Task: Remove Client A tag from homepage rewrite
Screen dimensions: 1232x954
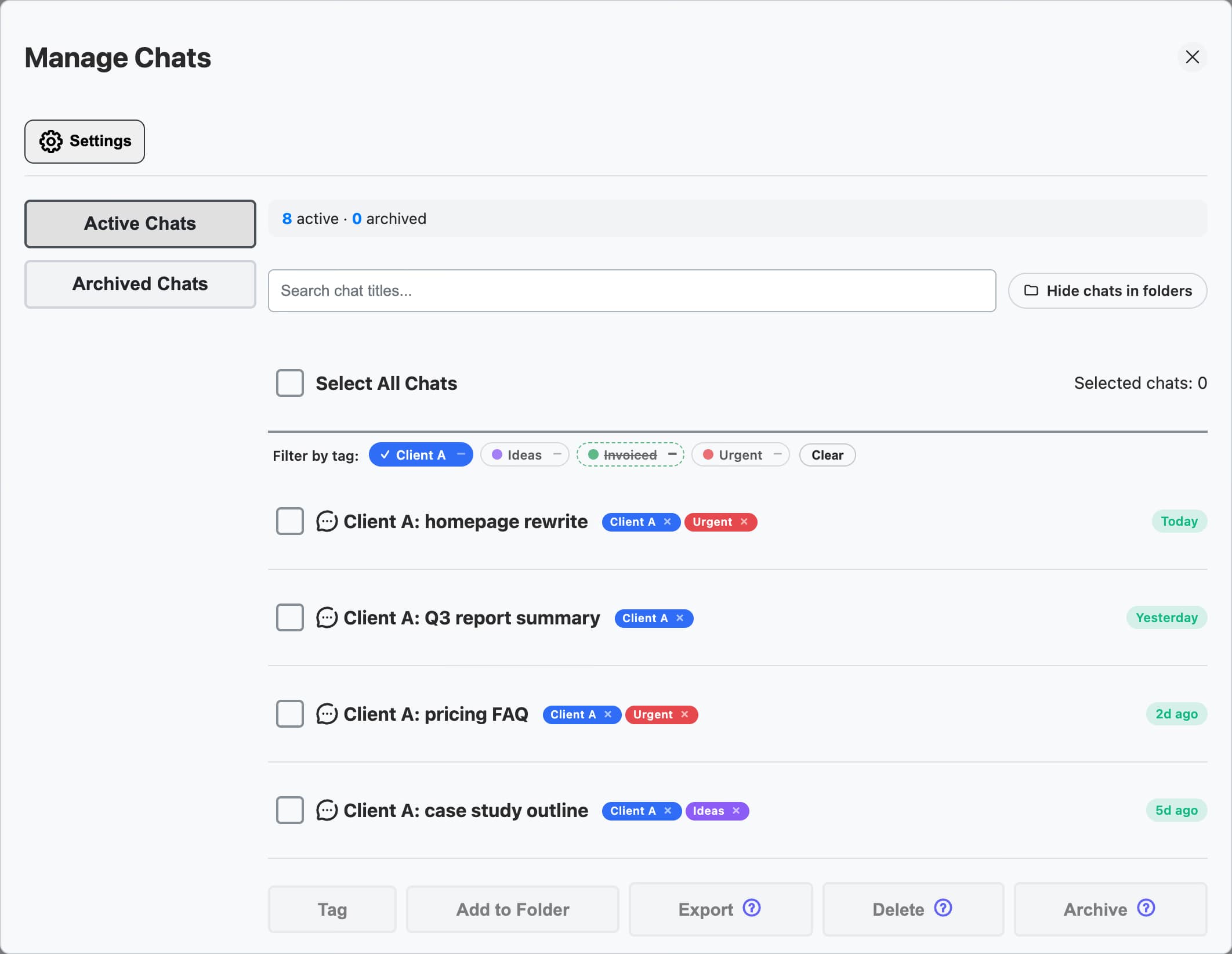Action: point(668,522)
